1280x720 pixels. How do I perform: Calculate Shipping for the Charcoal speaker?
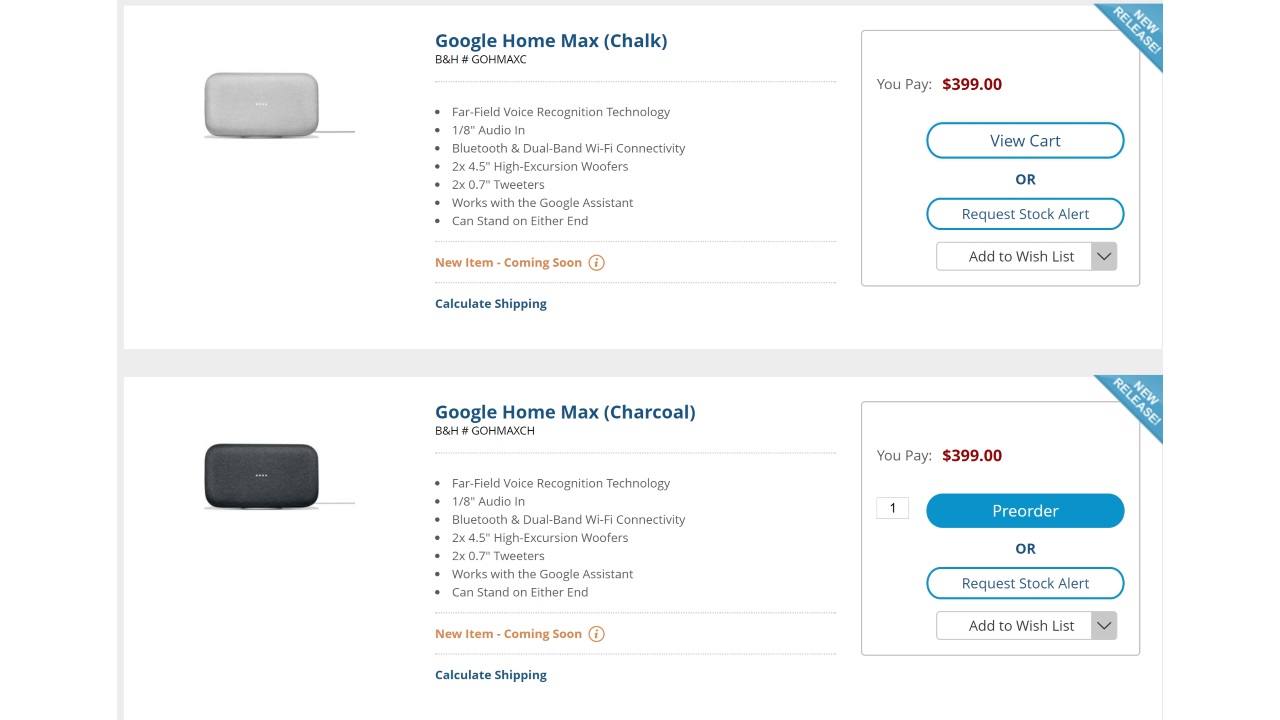pyautogui.click(x=491, y=675)
